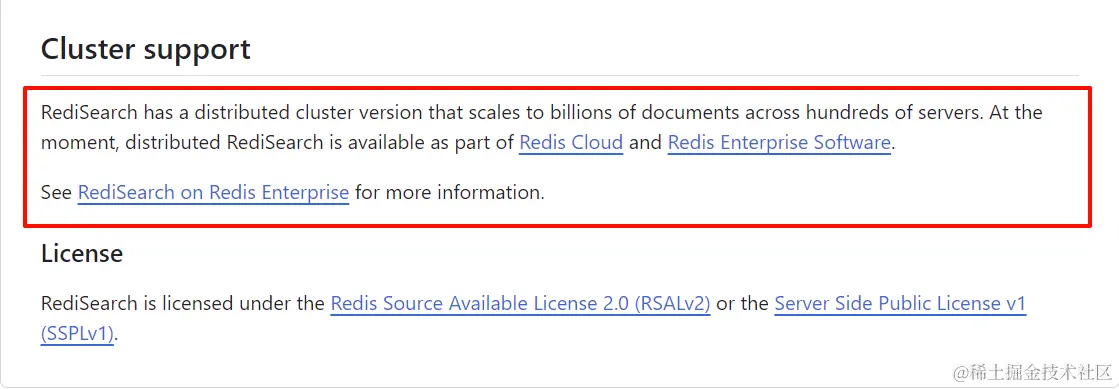This screenshot has width=1119, height=389.
Task: Click the (SSPLv1) link text
Action: pyautogui.click(x=78, y=334)
